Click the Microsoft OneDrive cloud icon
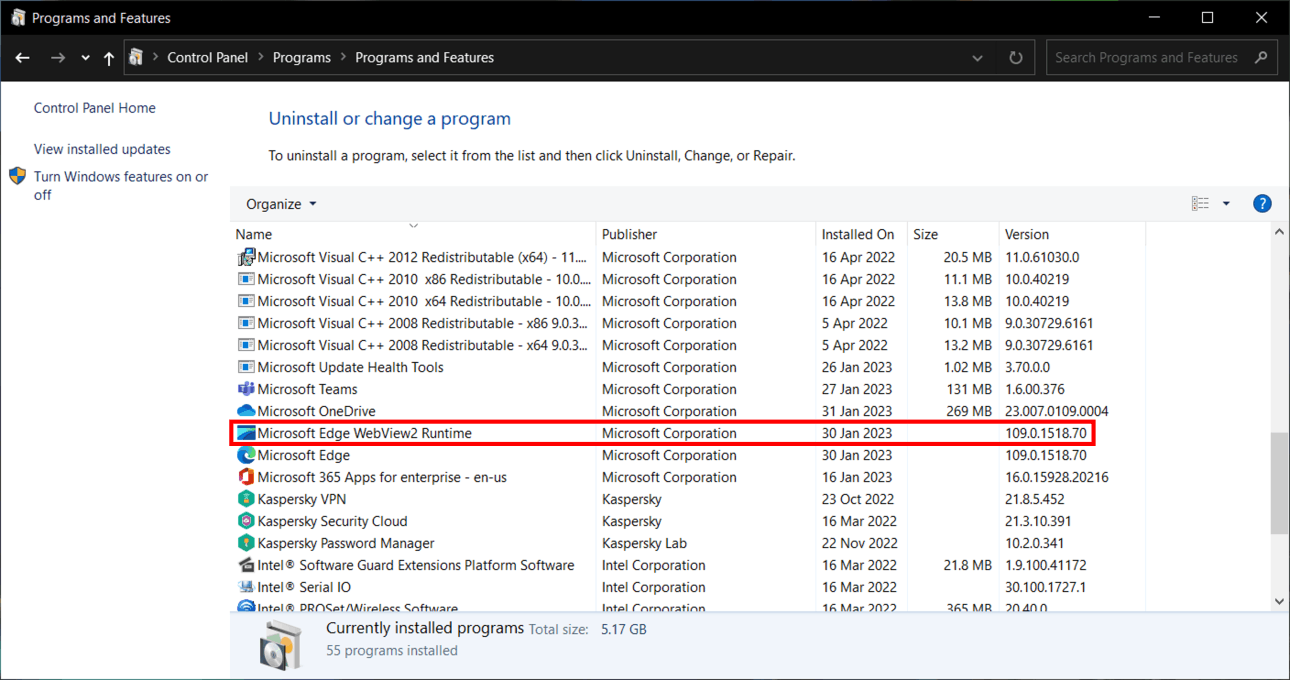Screen dimensions: 1290x680 point(246,411)
